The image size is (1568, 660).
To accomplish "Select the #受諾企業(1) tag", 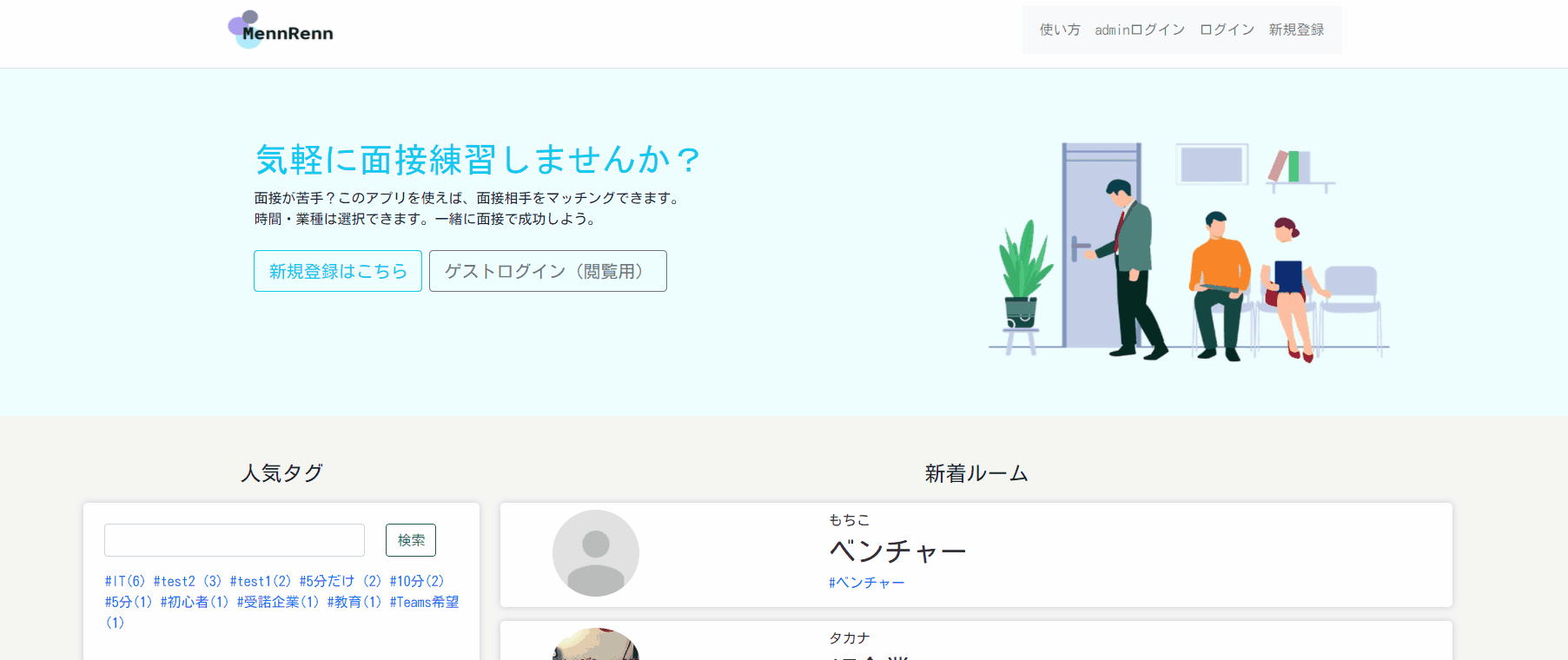I will [278, 602].
